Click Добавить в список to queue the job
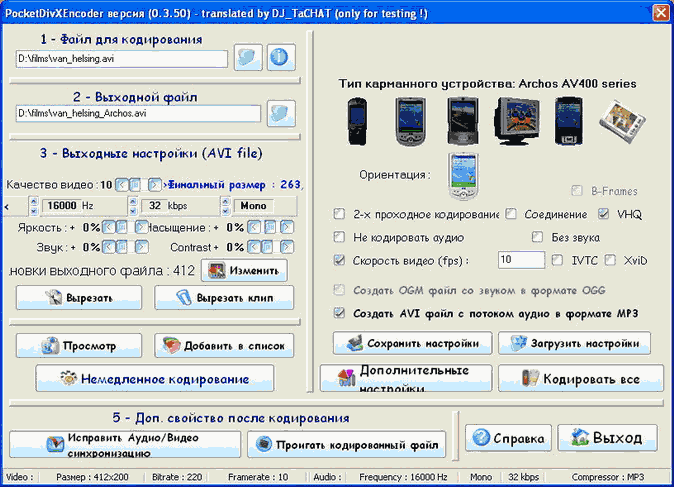 224,346
